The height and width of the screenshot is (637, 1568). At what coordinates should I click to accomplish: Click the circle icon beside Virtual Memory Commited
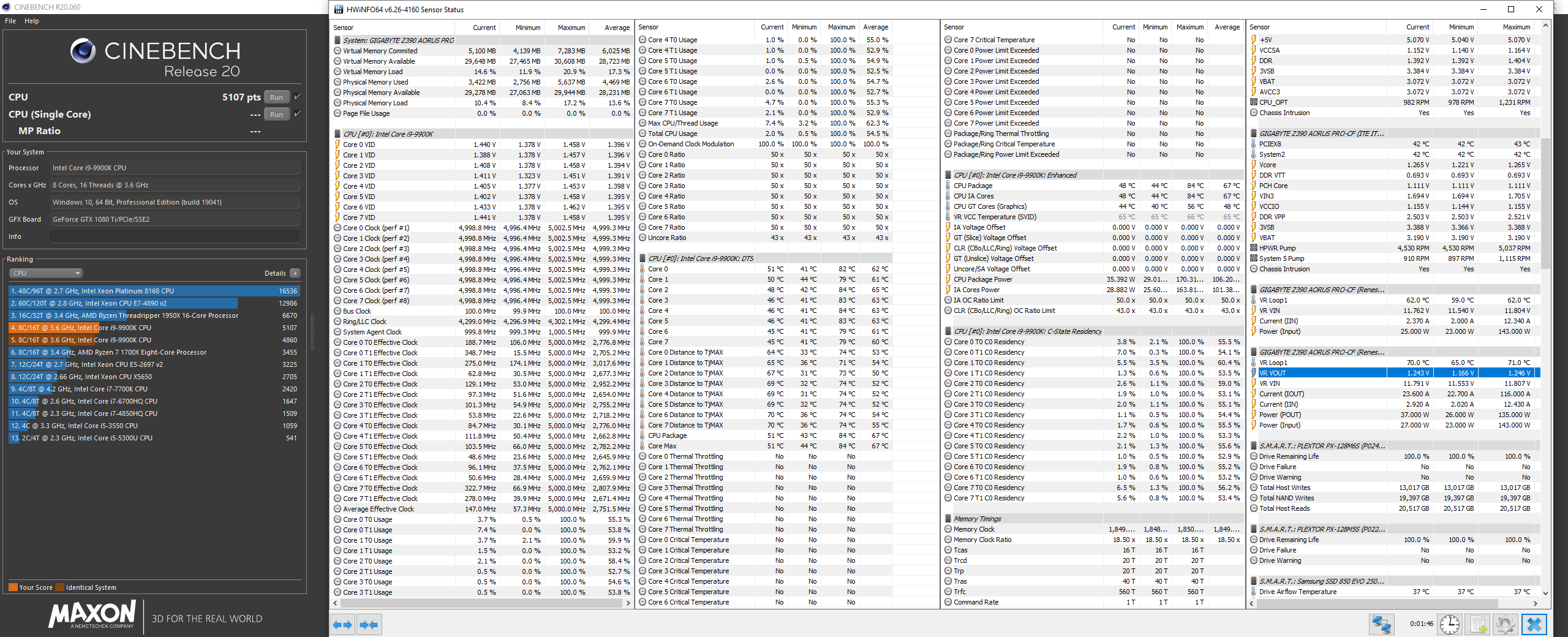coord(337,51)
